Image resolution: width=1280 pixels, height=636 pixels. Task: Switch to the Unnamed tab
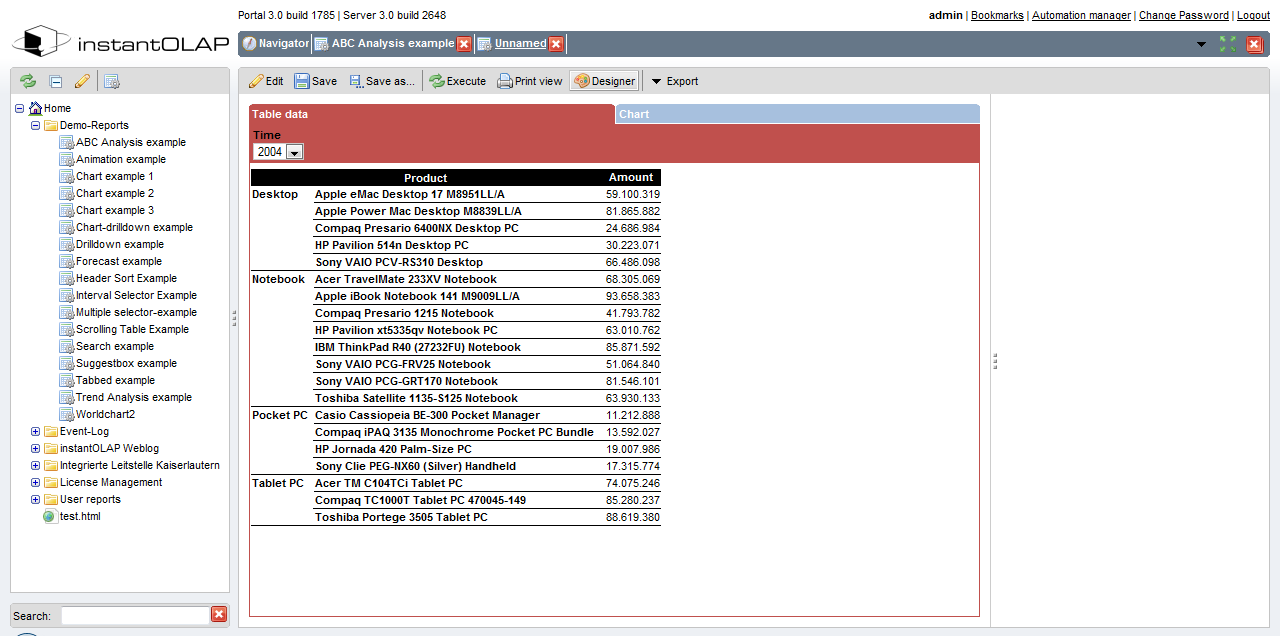[x=511, y=44]
